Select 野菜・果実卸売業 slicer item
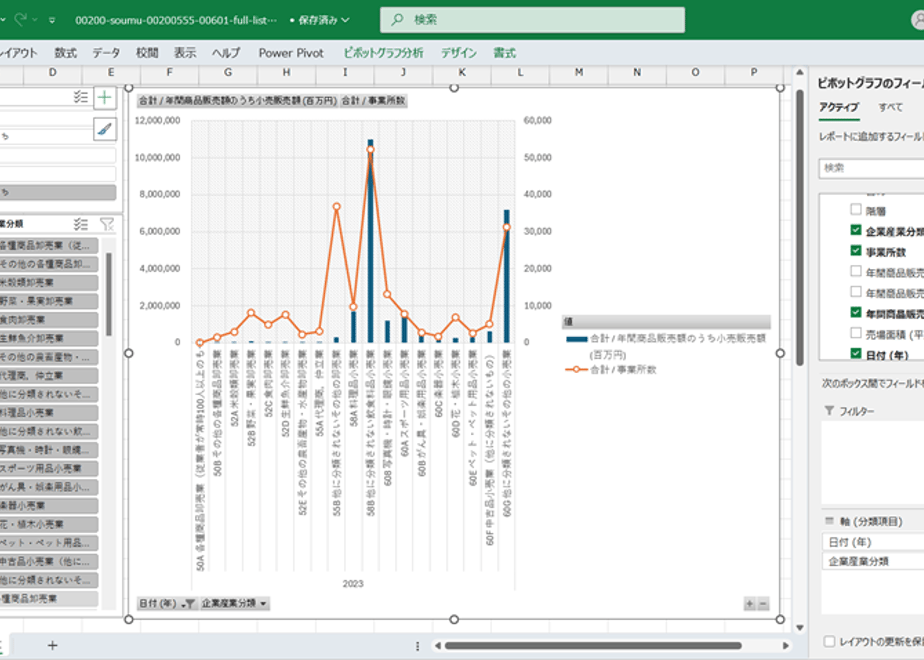The height and width of the screenshot is (660, 924). (x=48, y=301)
